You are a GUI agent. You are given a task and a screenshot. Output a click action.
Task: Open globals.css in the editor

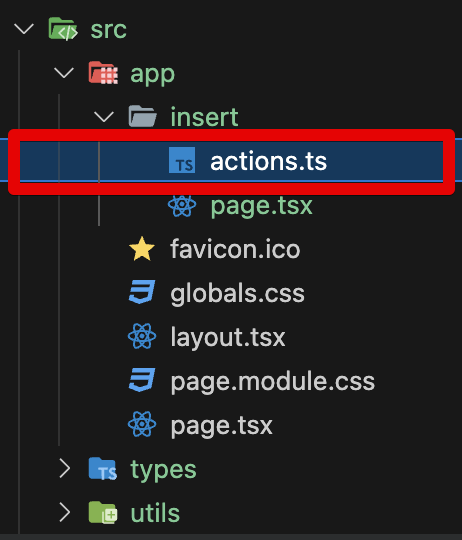(x=238, y=293)
